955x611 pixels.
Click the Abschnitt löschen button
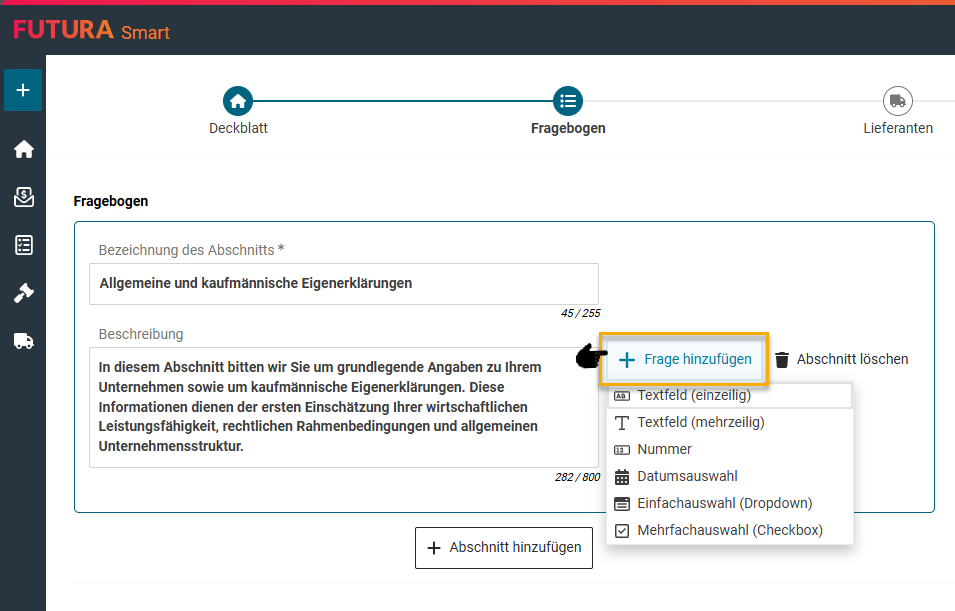841,360
